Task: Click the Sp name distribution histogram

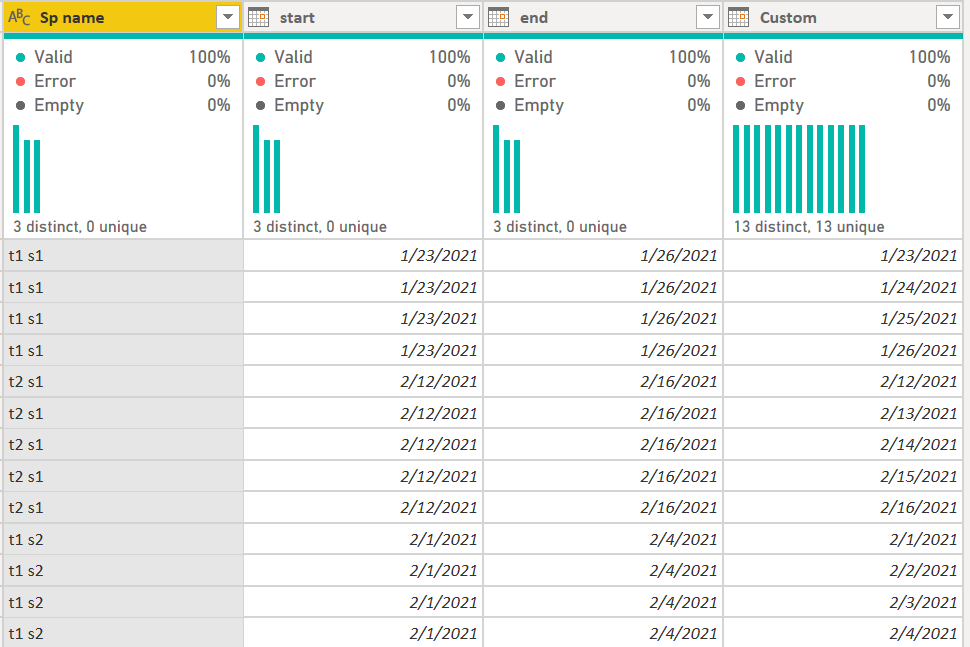Action: [x=27, y=169]
